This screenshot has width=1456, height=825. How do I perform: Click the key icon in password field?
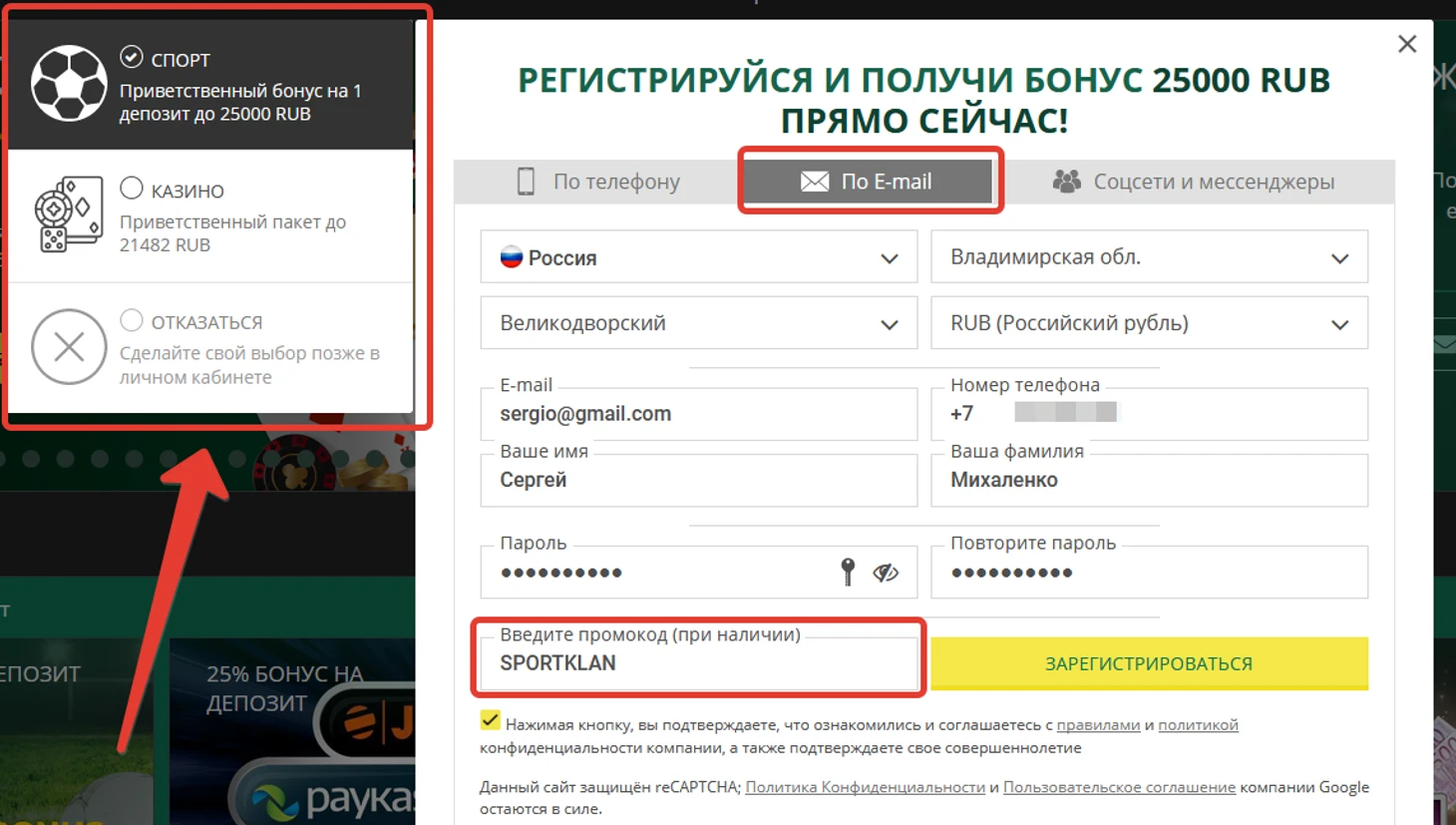tap(848, 572)
